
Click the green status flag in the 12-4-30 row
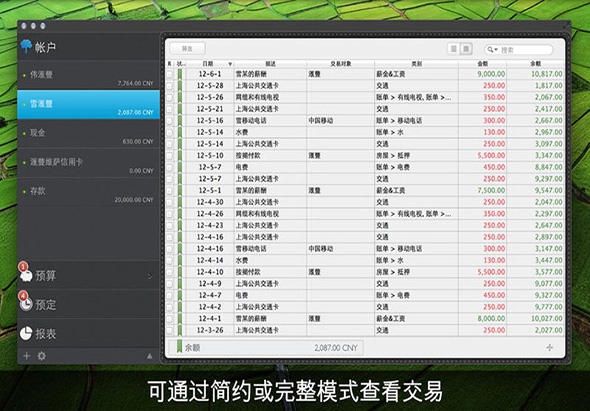point(180,202)
